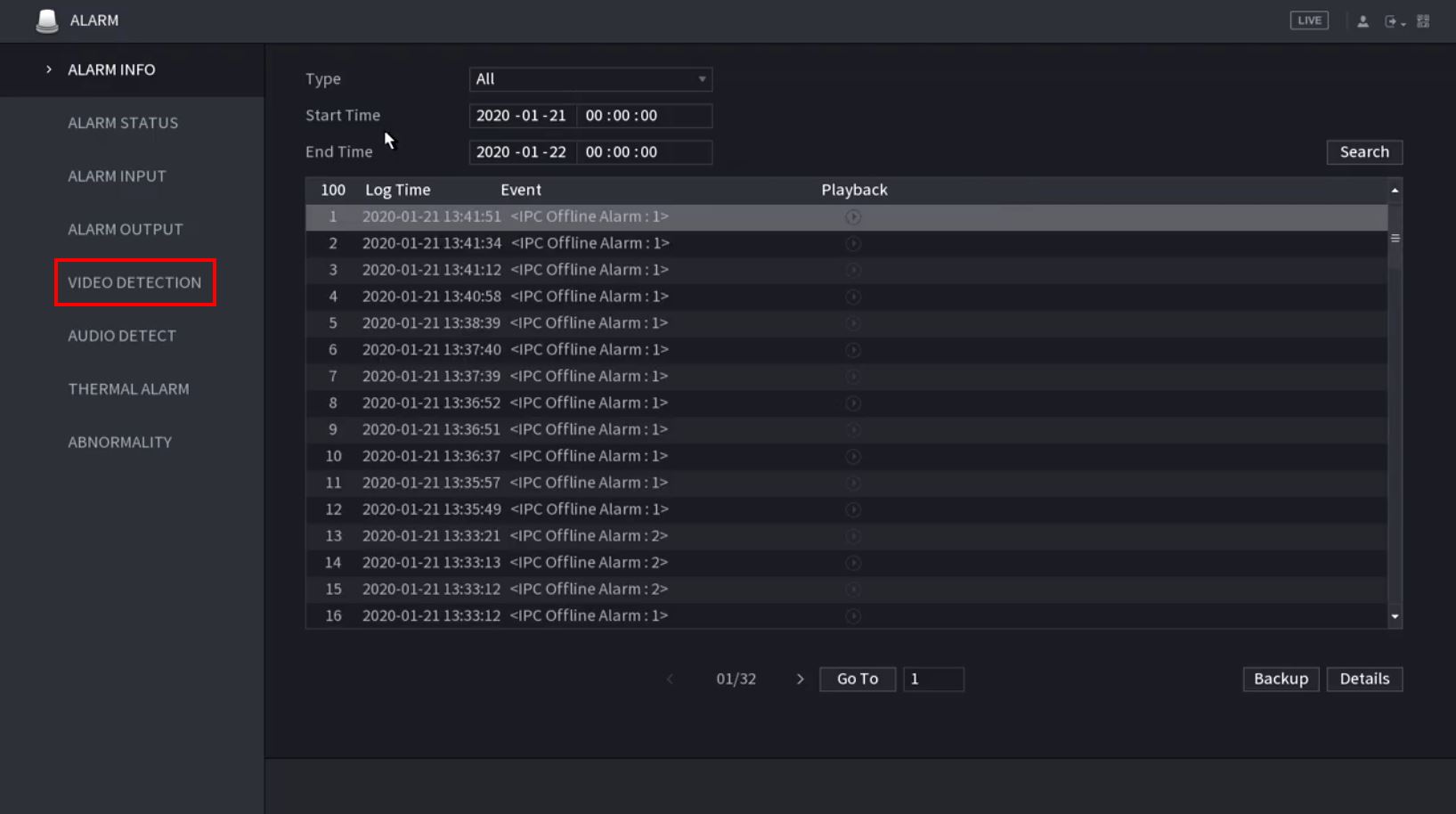This screenshot has width=1456, height=814.
Task: Click the Backup button
Action: (1281, 680)
